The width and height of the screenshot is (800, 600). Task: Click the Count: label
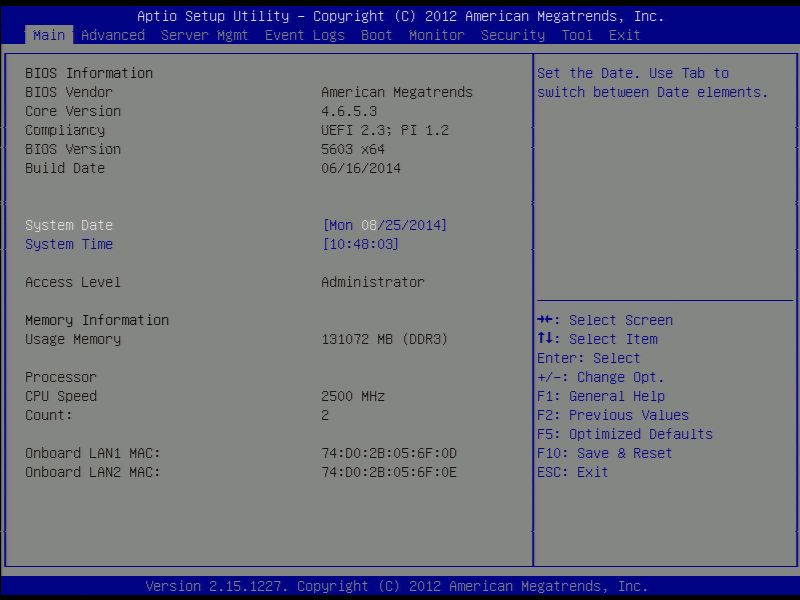48,415
